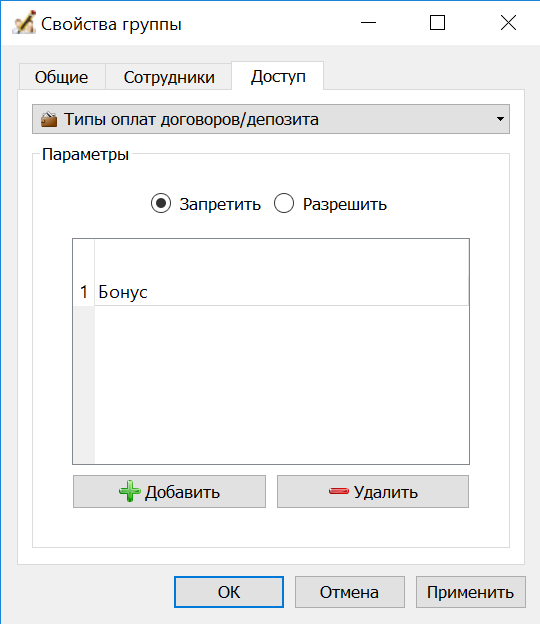
Task: Select the Запретить radio button
Action: 161,203
